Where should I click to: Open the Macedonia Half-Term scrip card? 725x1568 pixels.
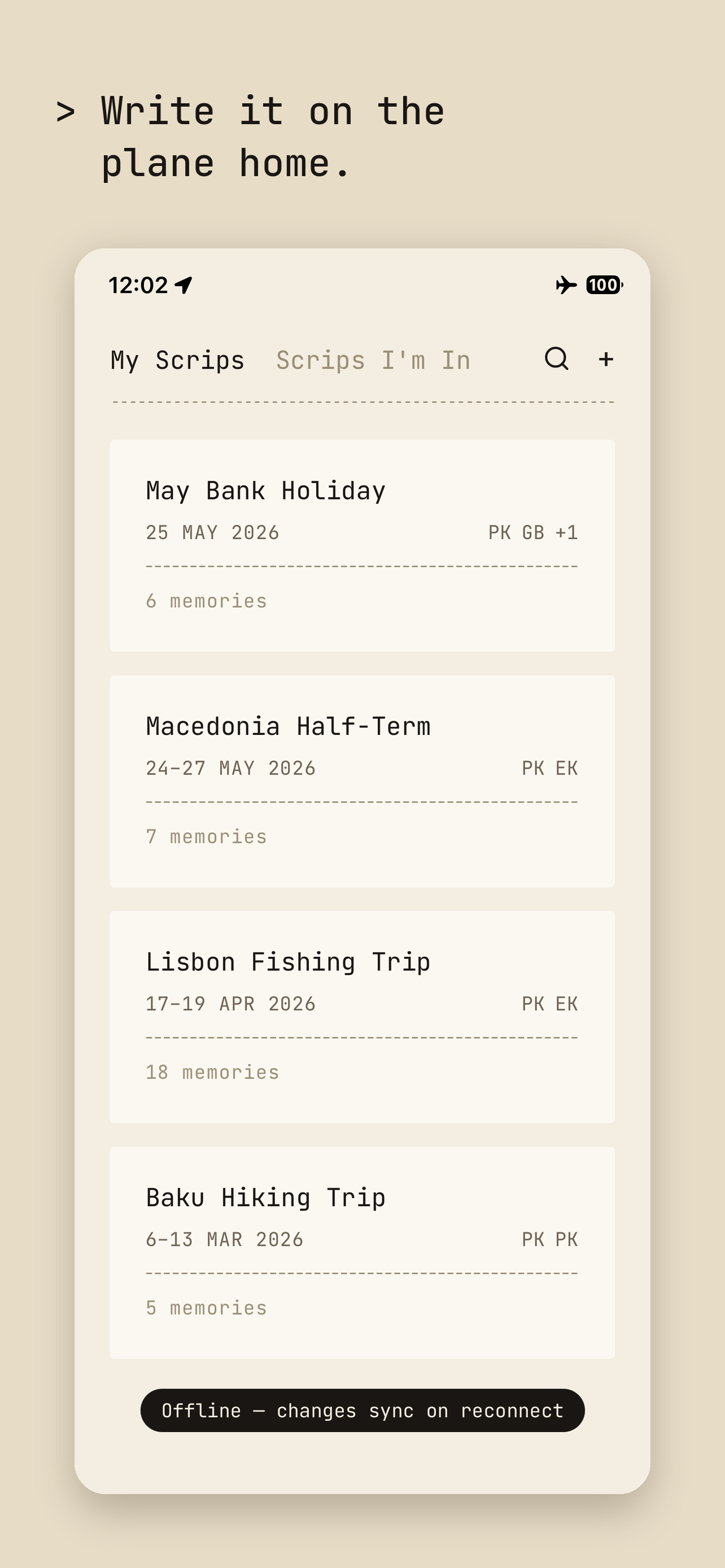[x=362, y=781]
